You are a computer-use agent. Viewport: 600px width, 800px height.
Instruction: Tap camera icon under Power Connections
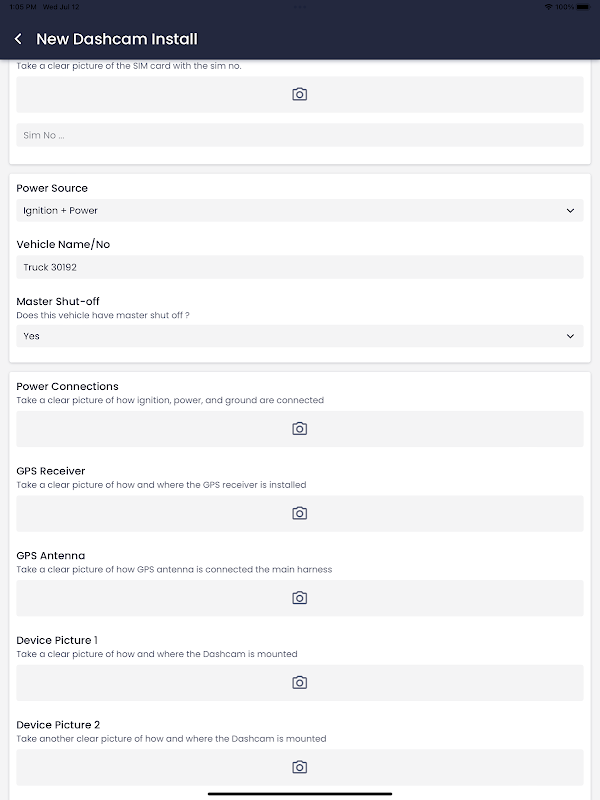coord(299,428)
